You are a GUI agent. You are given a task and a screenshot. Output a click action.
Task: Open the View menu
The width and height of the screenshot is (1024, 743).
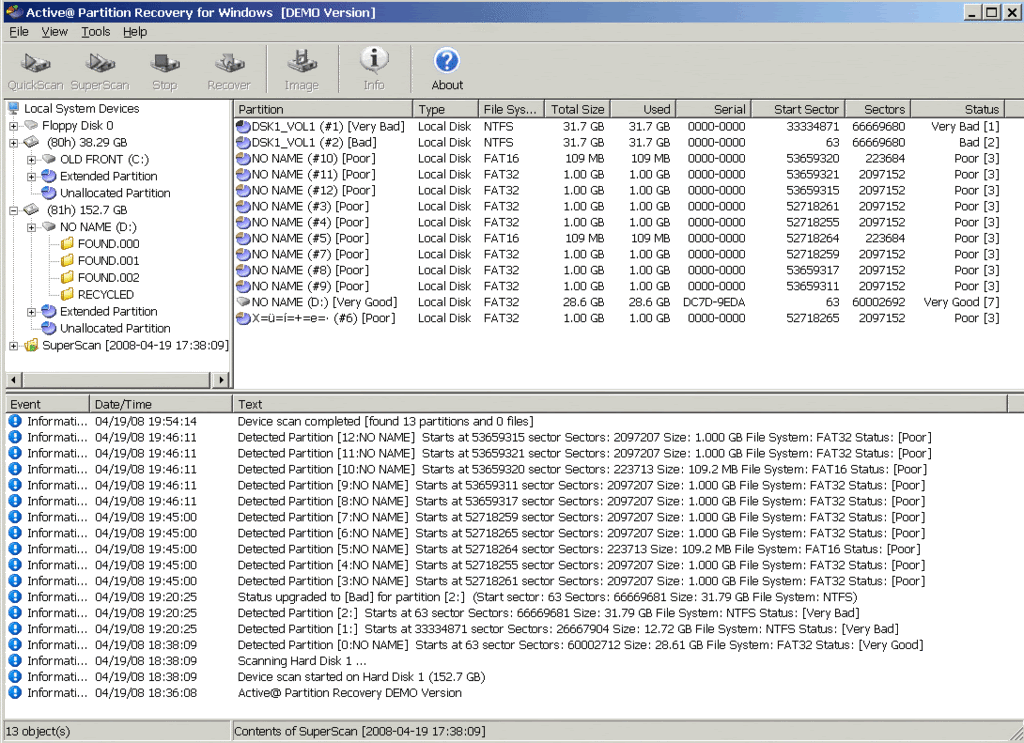pos(54,31)
